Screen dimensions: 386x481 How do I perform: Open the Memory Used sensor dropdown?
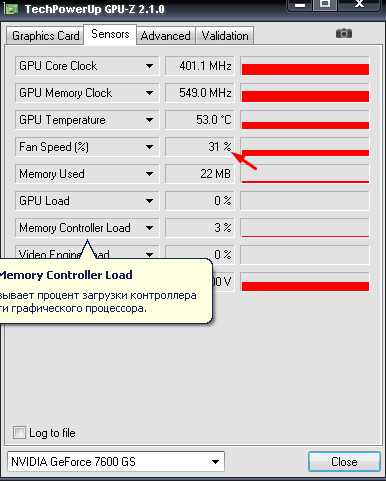[x=149, y=174]
